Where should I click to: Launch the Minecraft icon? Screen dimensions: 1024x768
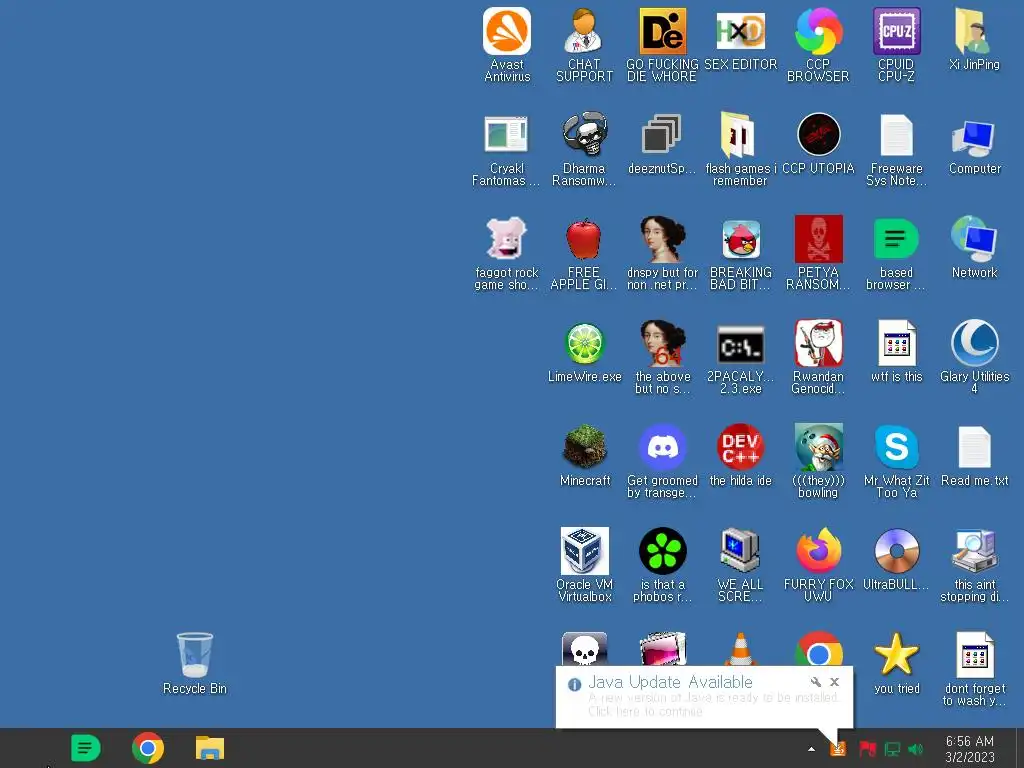[584, 456]
